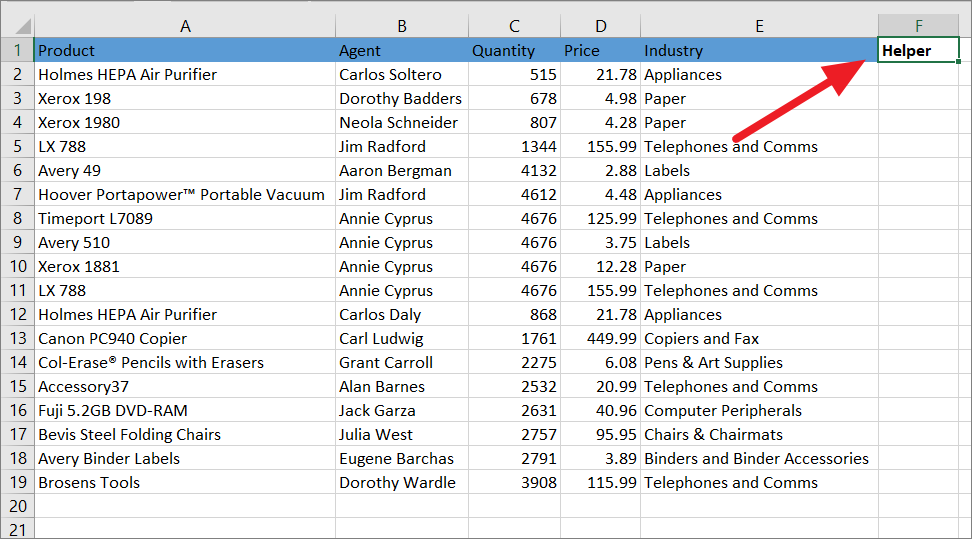The height and width of the screenshot is (539, 972).
Task: Click industry Chairs & Chairmats
Action: 759,434
